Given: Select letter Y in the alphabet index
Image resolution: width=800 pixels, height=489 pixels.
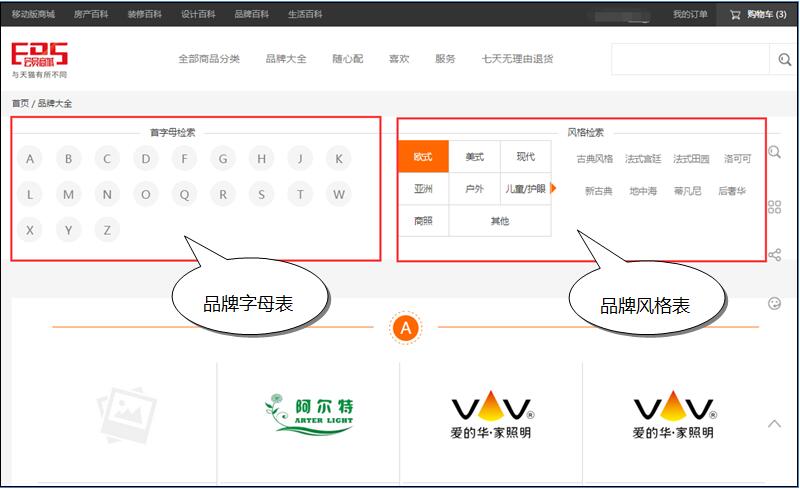Looking at the screenshot, I should [68, 230].
